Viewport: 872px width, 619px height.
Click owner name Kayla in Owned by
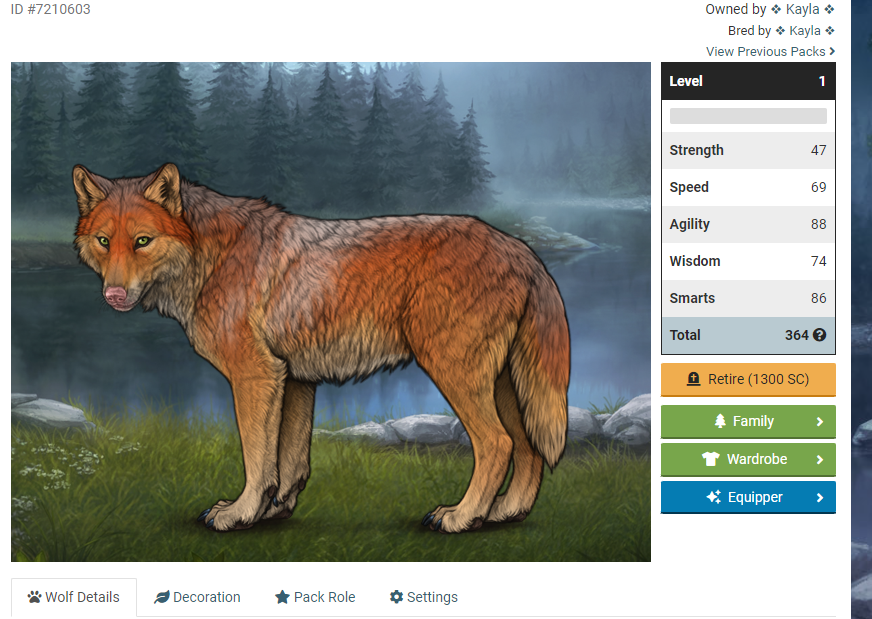click(802, 9)
